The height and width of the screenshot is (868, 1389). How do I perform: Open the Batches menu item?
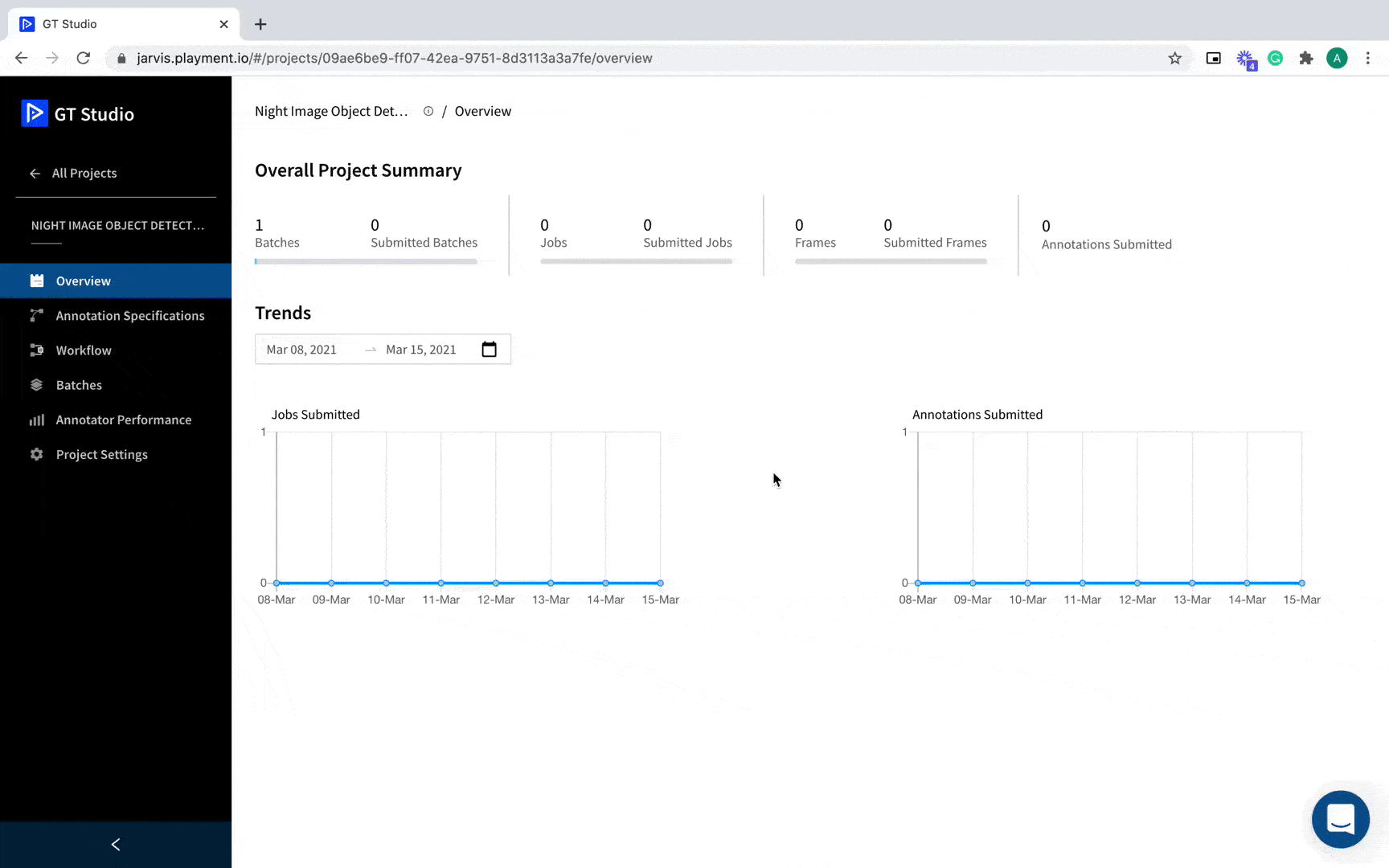coord(116,385)
